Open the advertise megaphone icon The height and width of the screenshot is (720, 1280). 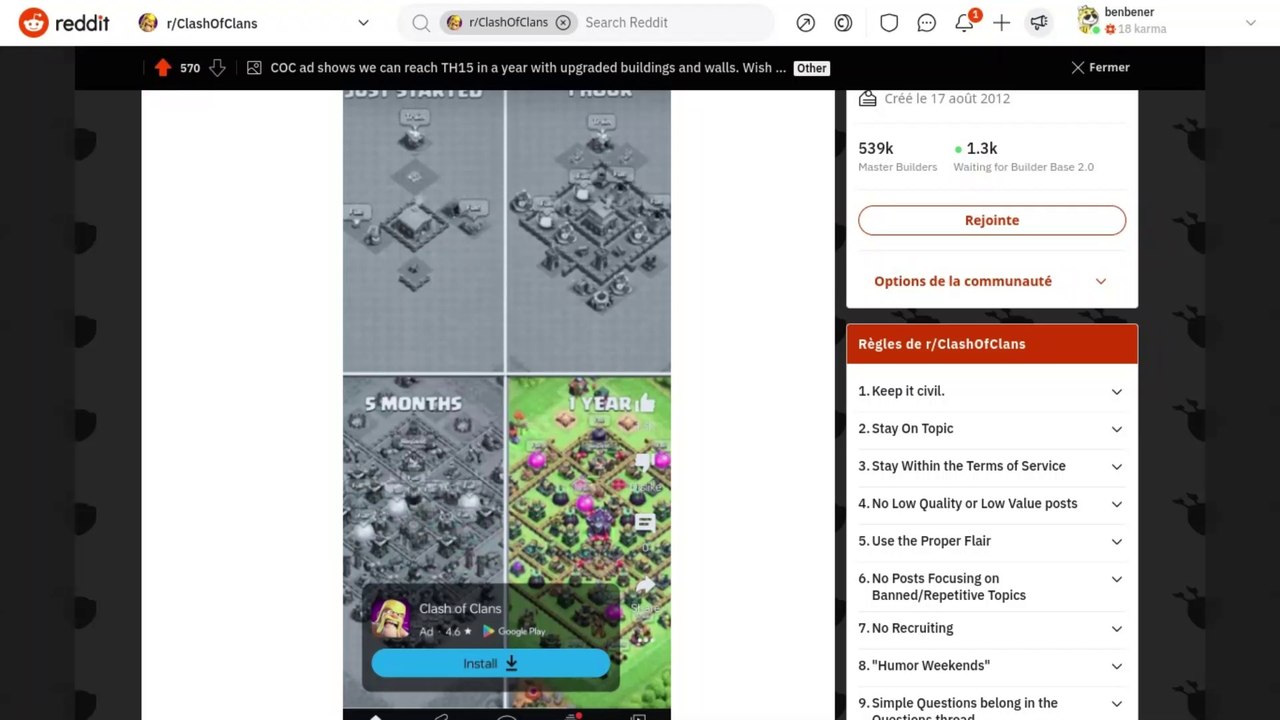(1039, 22)
